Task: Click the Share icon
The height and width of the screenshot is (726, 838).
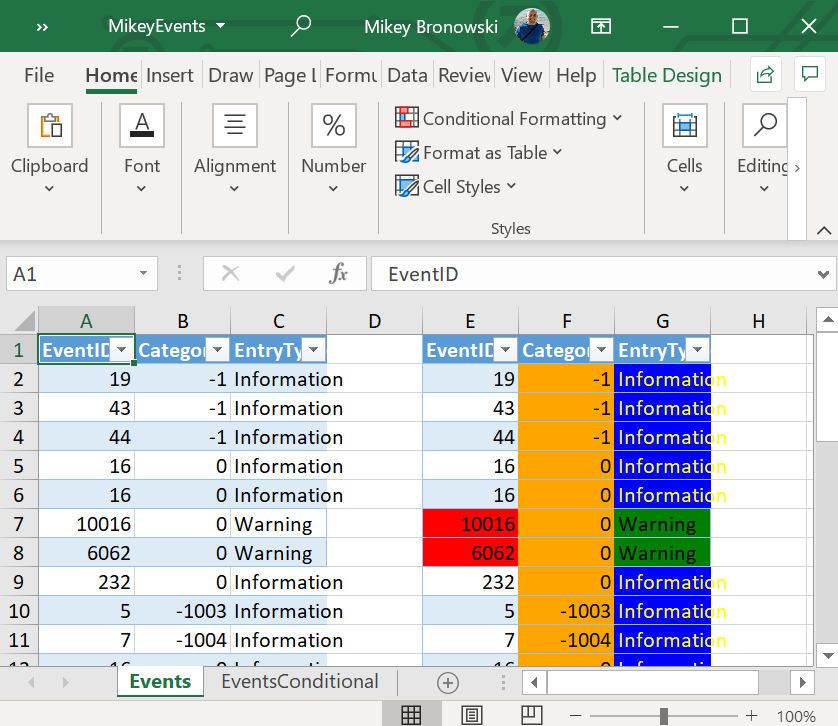Action: tap(764, 75)
